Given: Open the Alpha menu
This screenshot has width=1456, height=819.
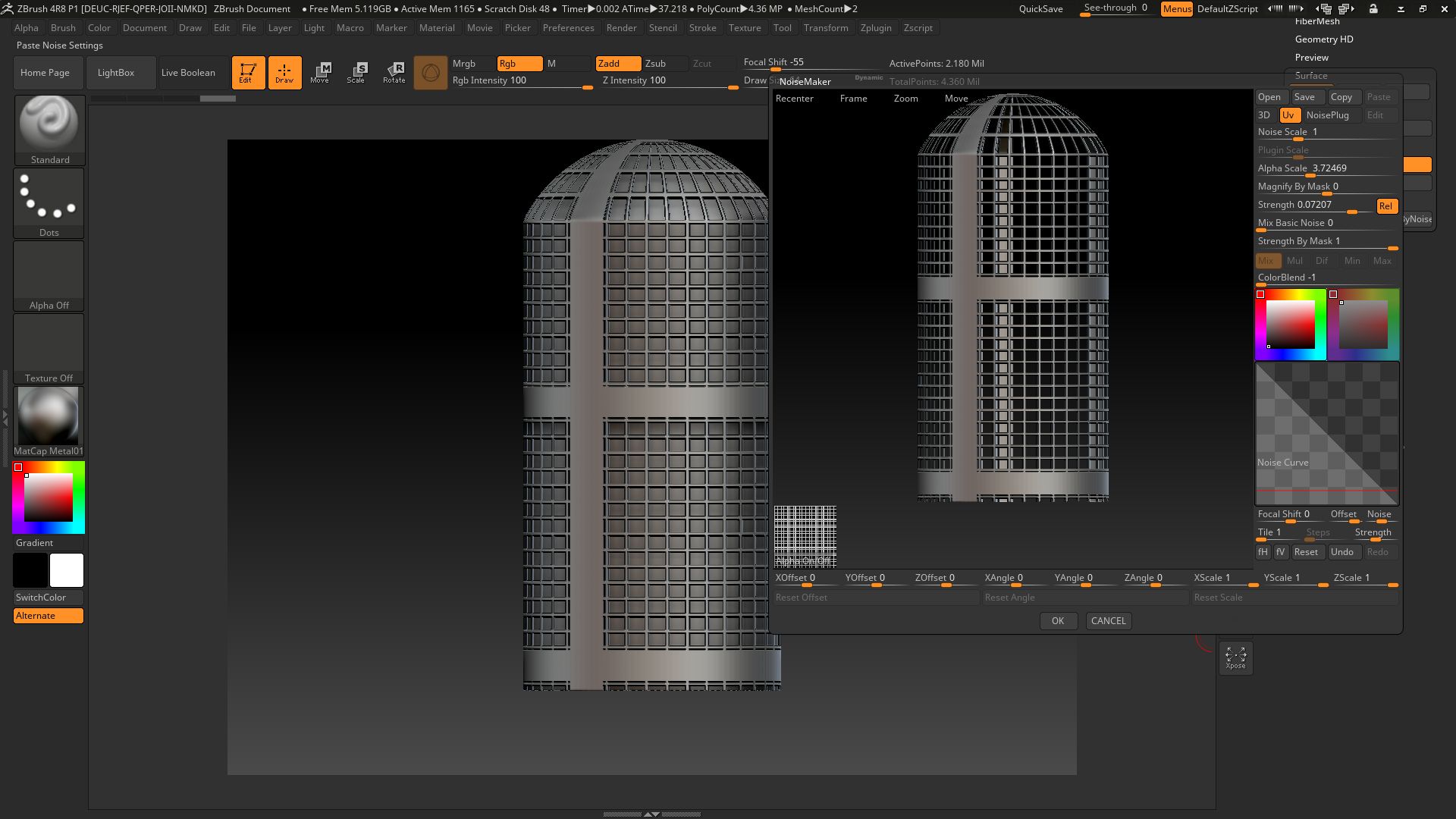Looking at the screenshot, I should coord(27,28).
